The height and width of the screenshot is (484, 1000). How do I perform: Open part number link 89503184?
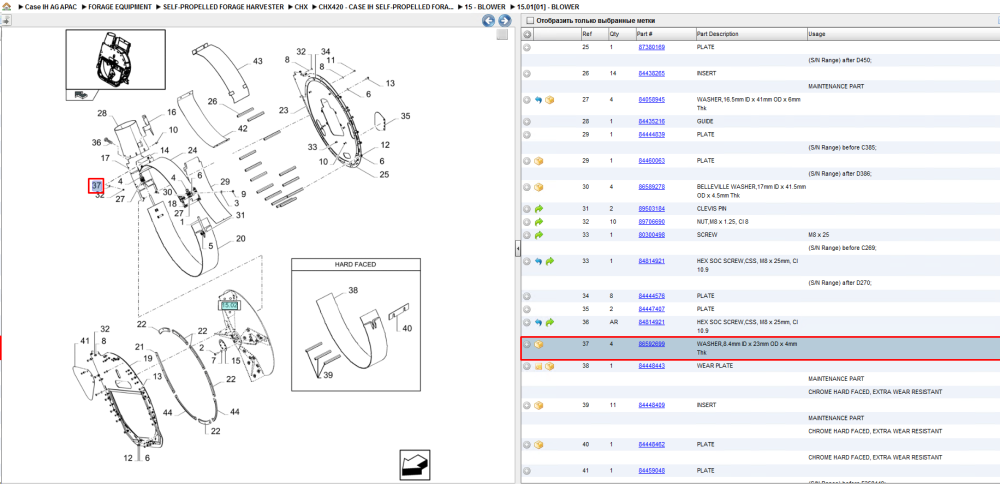(x=652, y=209)
